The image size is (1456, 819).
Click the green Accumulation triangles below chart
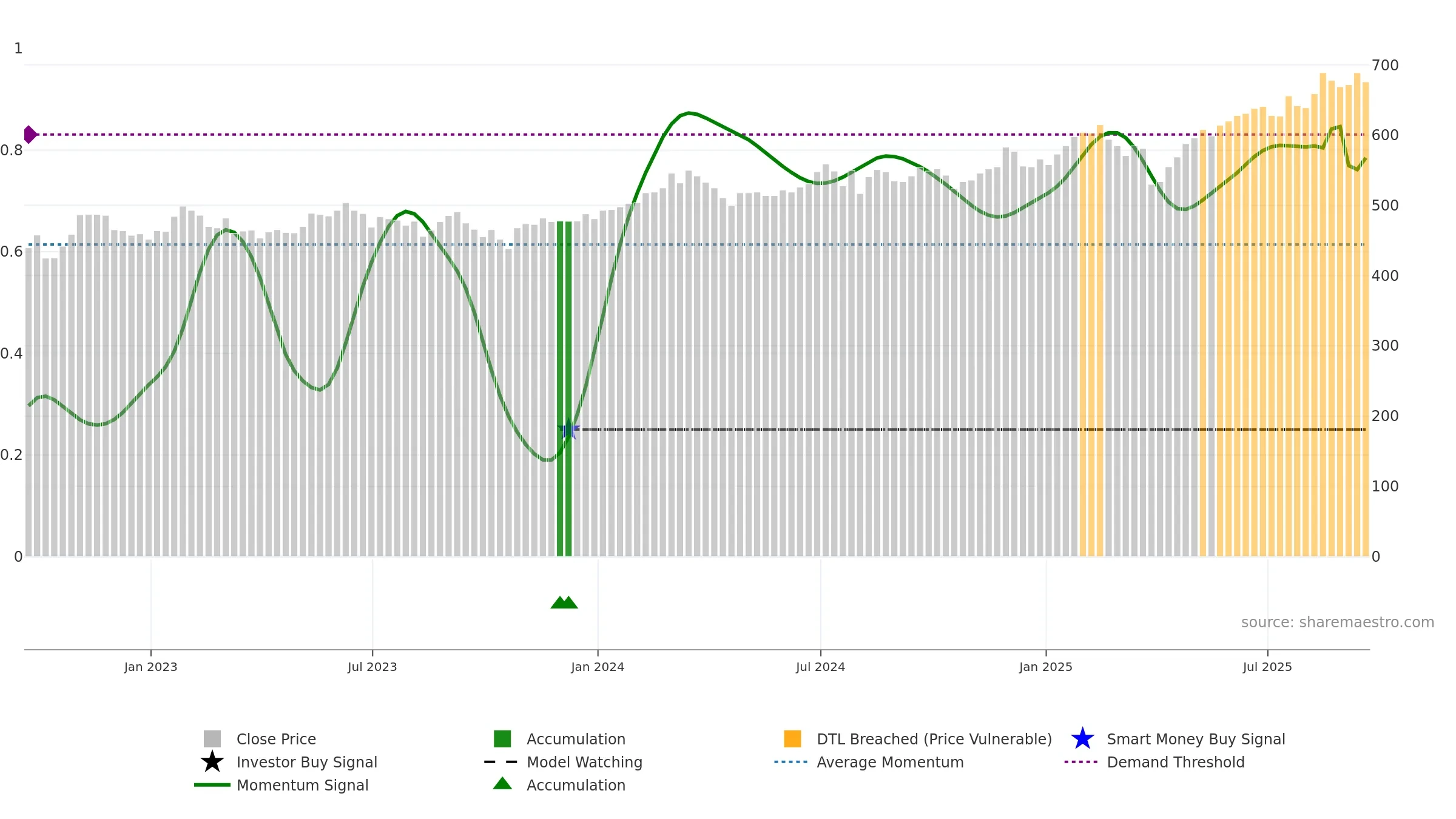coord(564,602)
